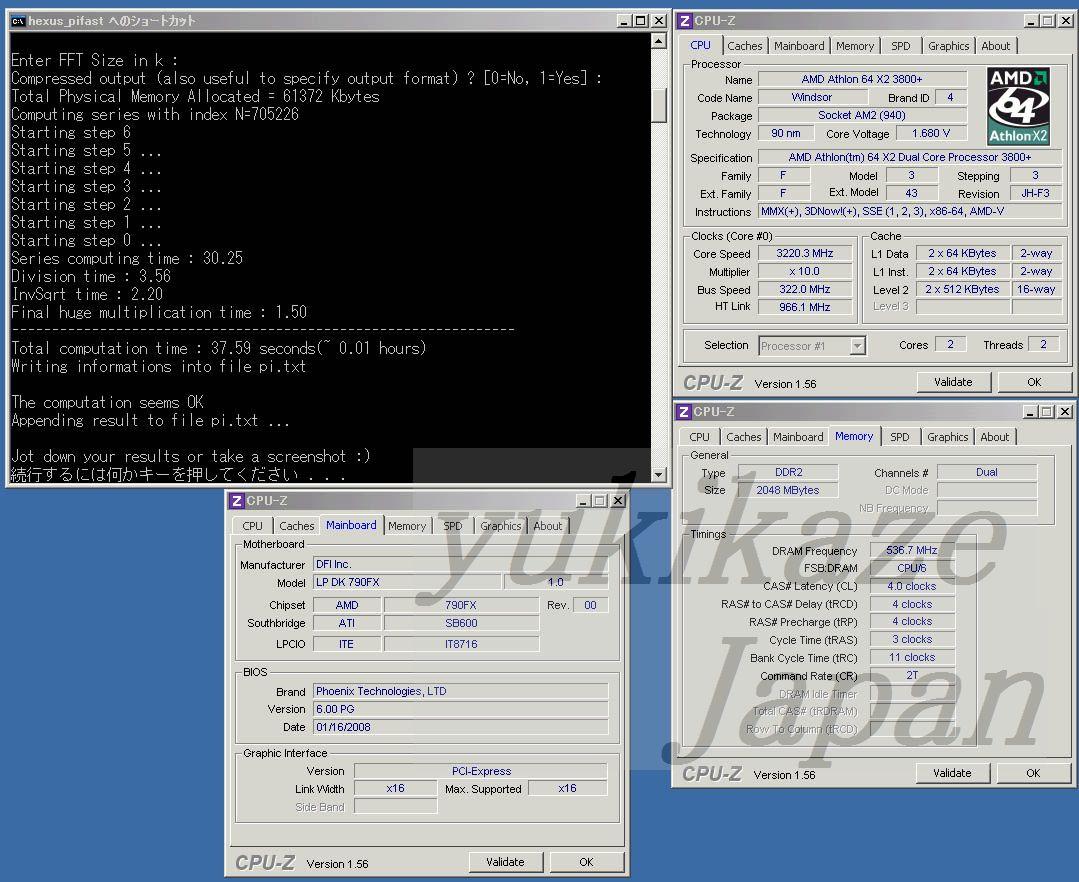This screenshot has width=1079, height=882.
Task: Click console scrollbar down arrow
Action: (x=659, y=475)
